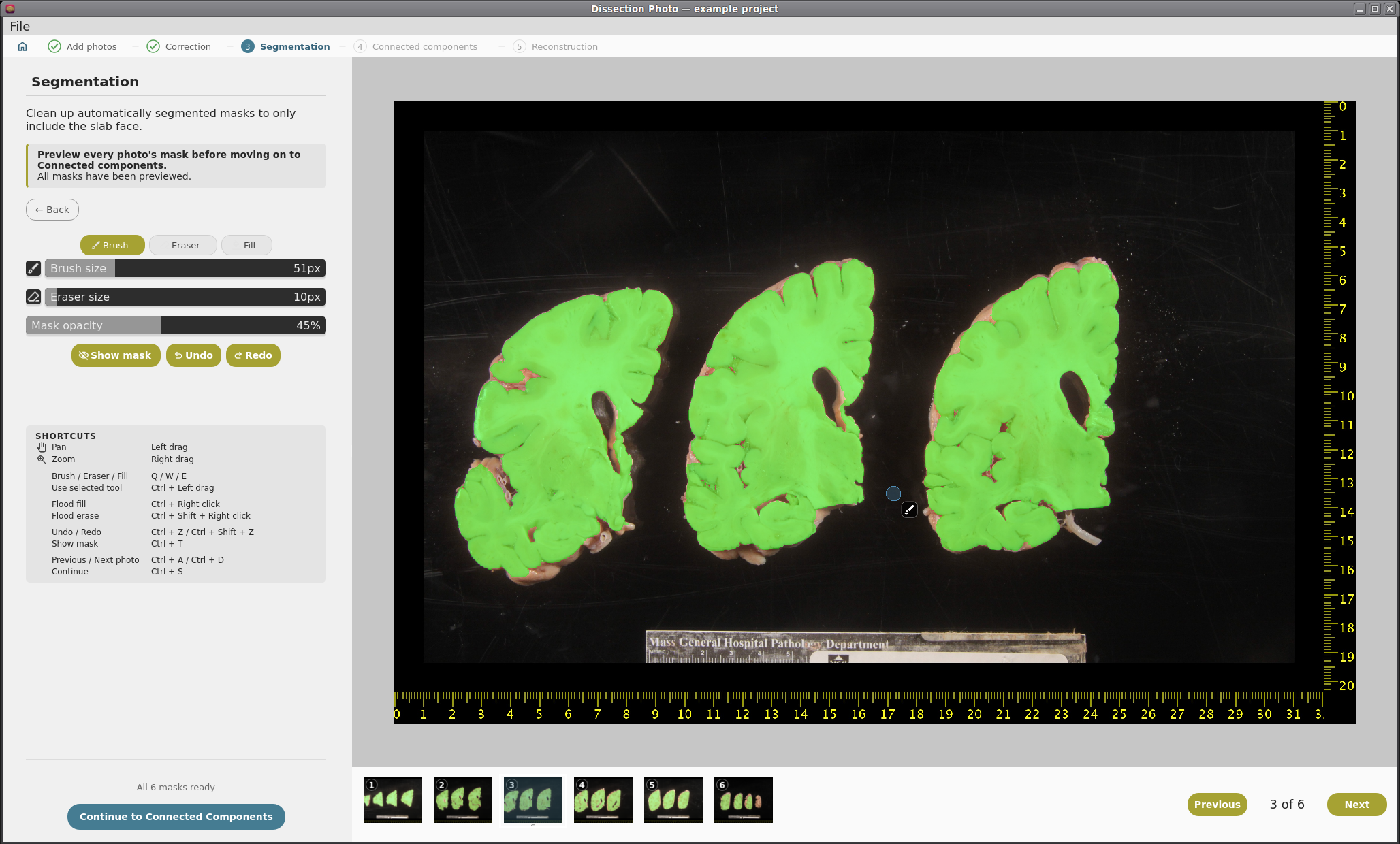
Task: Toggle Show mask visibility
Action: coord(116,355)
